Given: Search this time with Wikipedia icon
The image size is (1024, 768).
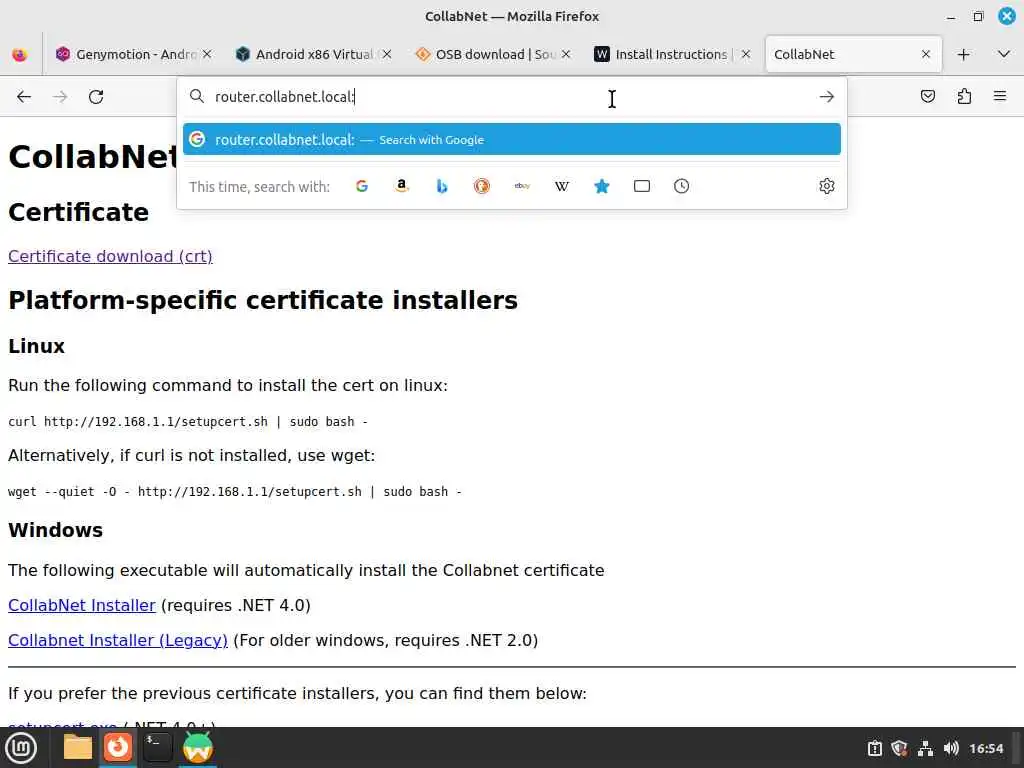Looking at the screenshot, I should click(562, 186).
